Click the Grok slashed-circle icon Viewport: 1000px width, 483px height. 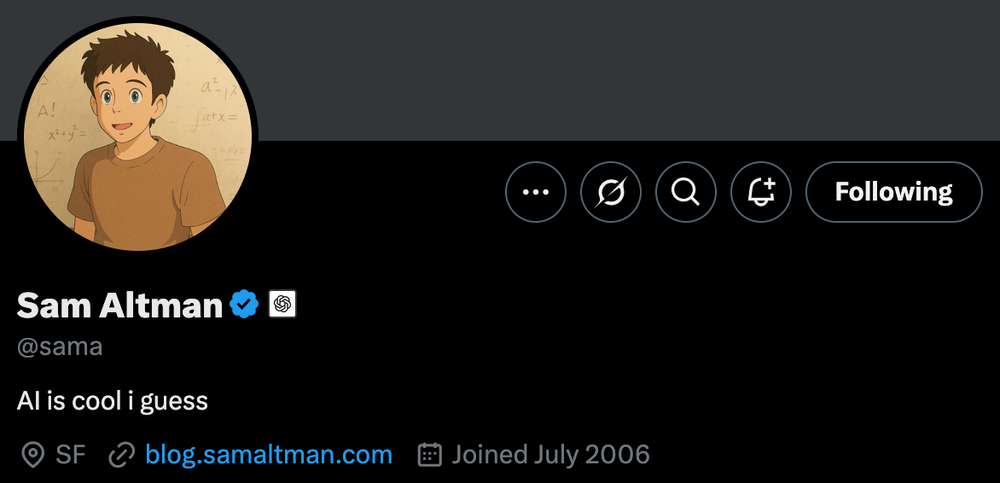point(611,191)
